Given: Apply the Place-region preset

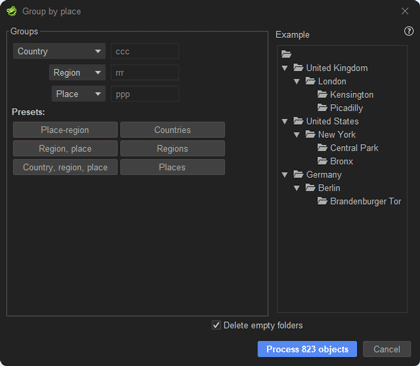Looking at the screenshot, I should [65, 130].
